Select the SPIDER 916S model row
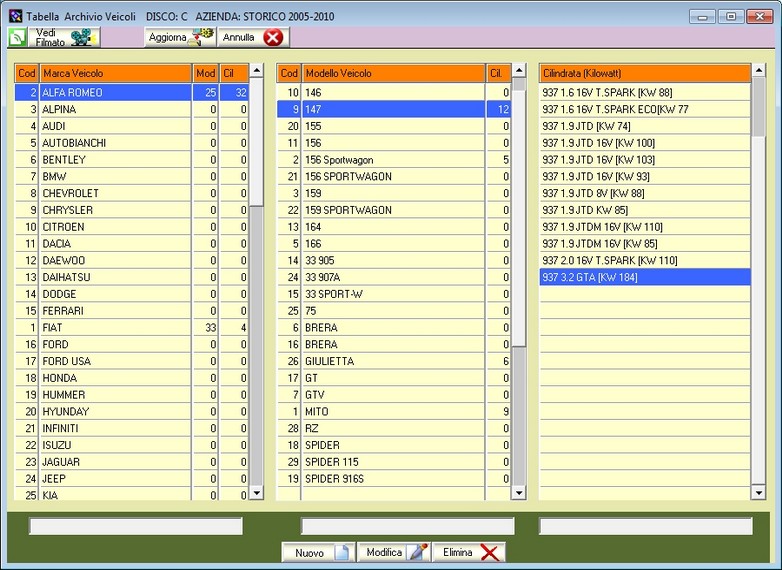The image size is (782, 570). pos(394,479)
